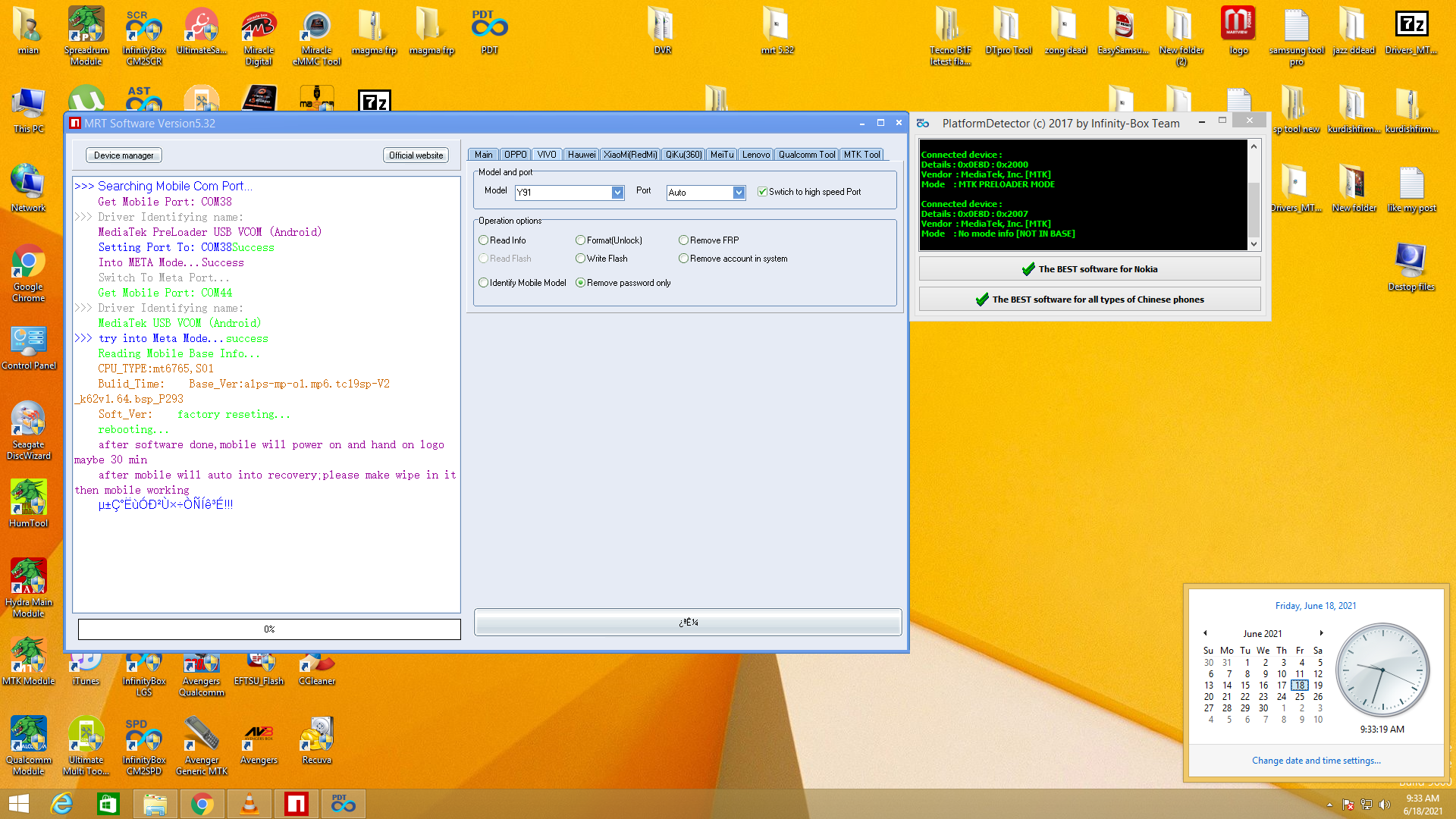The width and height of the screenshot is (1456, 819).
Task: Open Seagate DiscWizard shortcut
Action: (x=29, y=430)
